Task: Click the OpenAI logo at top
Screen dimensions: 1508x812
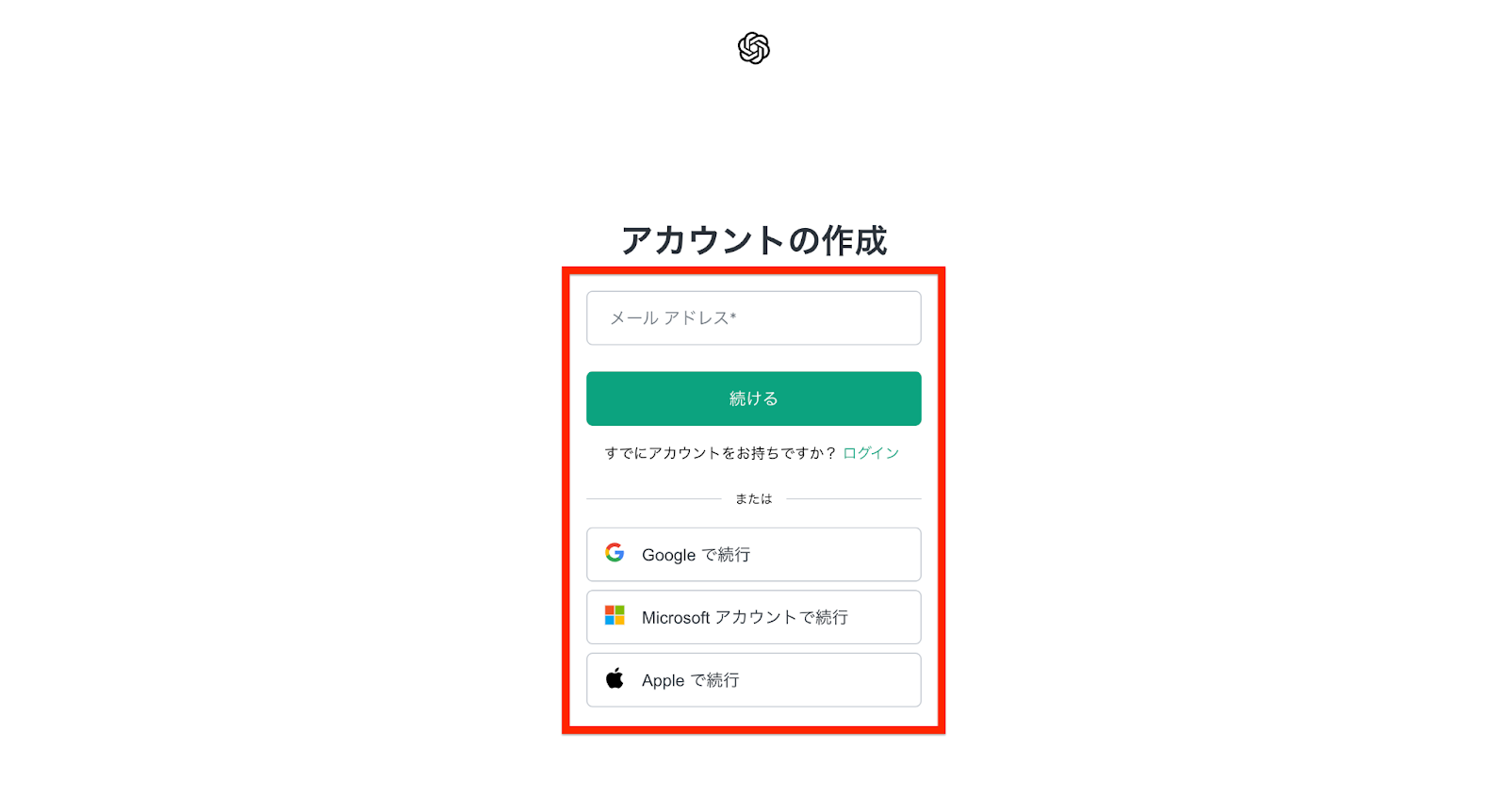Action: point(754,48)
